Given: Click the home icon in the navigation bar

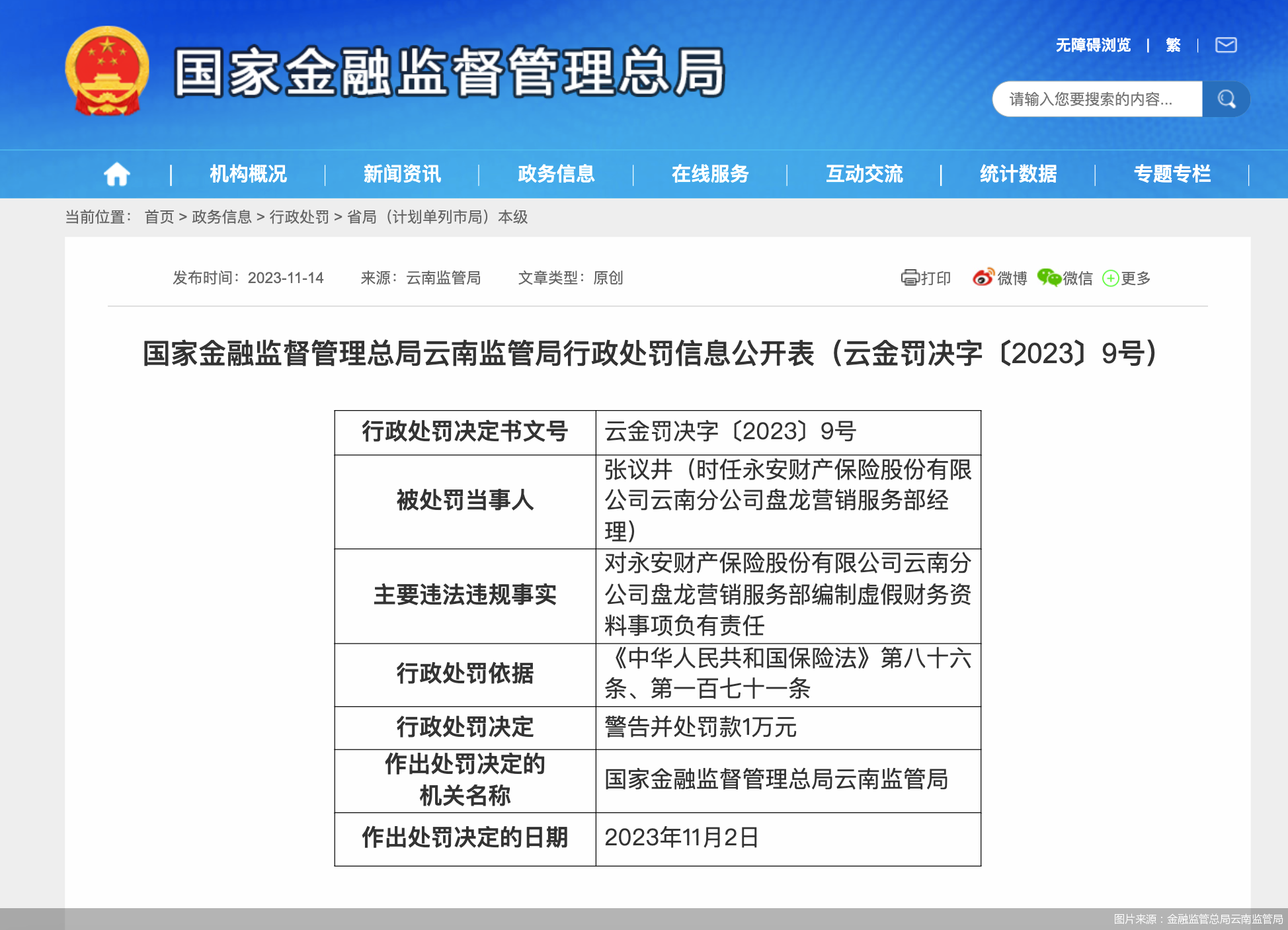Looking at the screenshot, I should click(x=116, y=173).
